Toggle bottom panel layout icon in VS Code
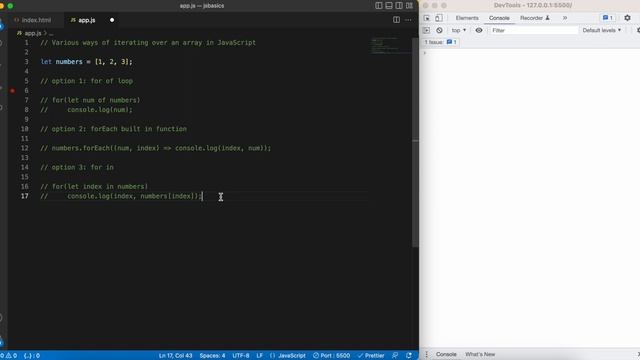The height and width of the screenshot is (360, 640). (389, 6)
